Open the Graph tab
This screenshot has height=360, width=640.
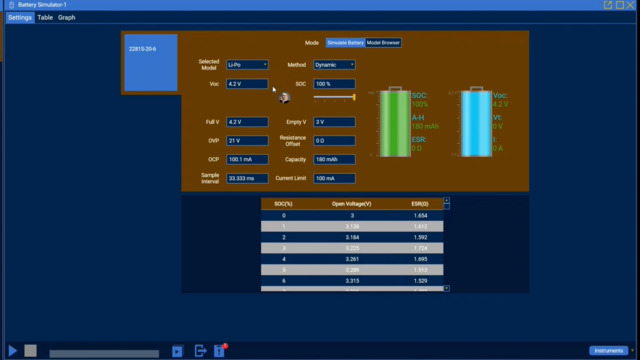[x=67, y=18]
